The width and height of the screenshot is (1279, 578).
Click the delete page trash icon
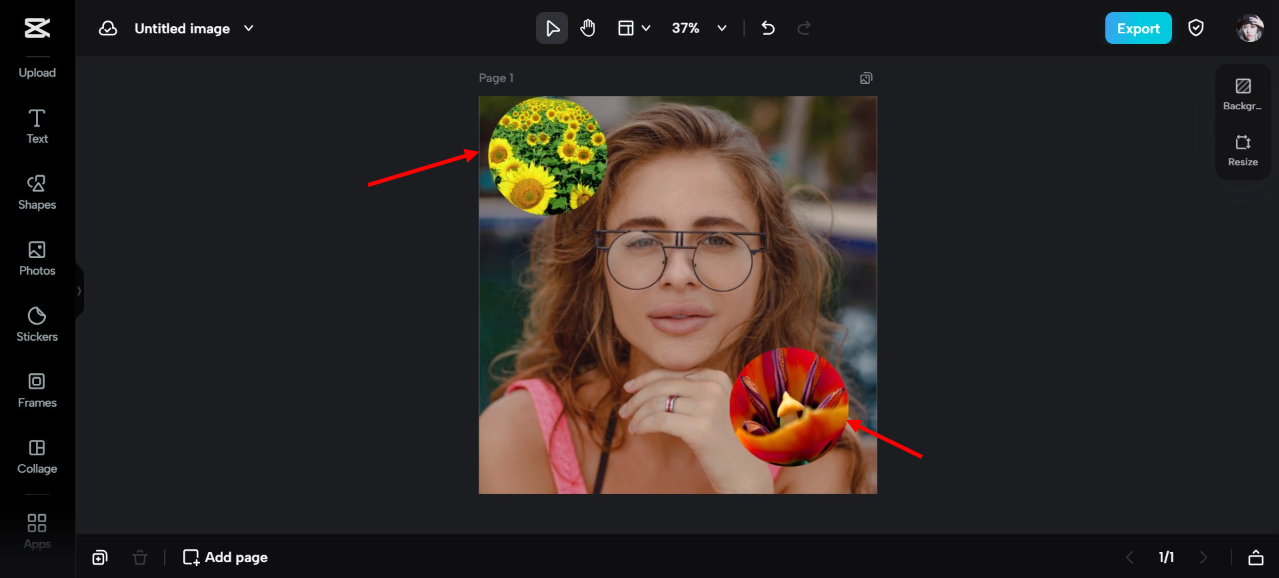(x=140, y=557)
